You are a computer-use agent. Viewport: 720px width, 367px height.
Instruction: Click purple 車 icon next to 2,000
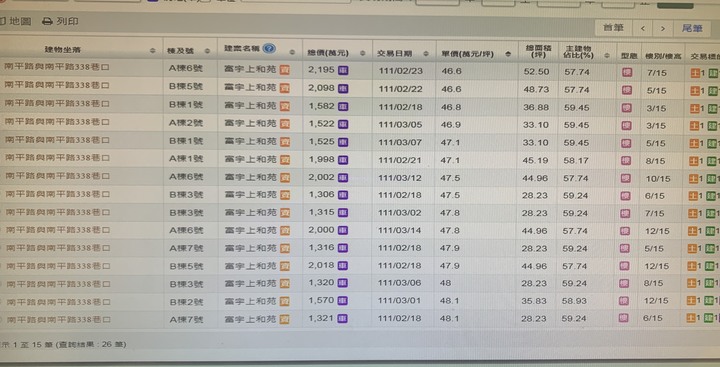click(x=343, y=231)
